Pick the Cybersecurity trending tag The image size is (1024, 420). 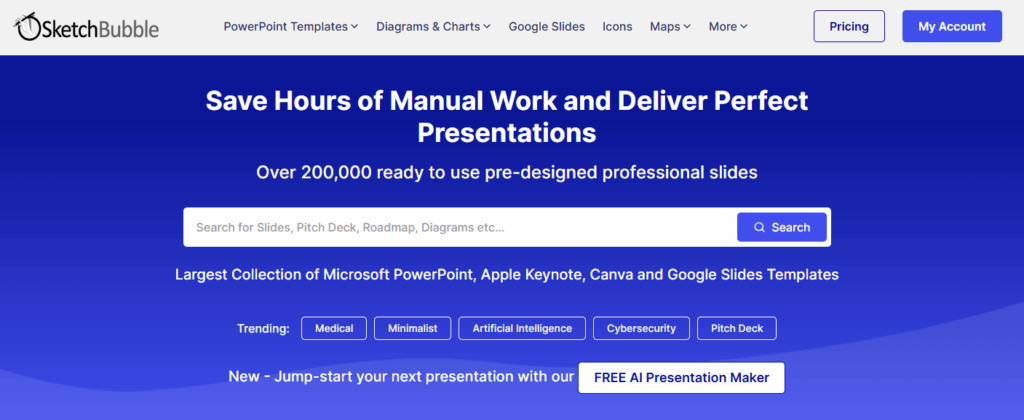[x=641, y=328]
